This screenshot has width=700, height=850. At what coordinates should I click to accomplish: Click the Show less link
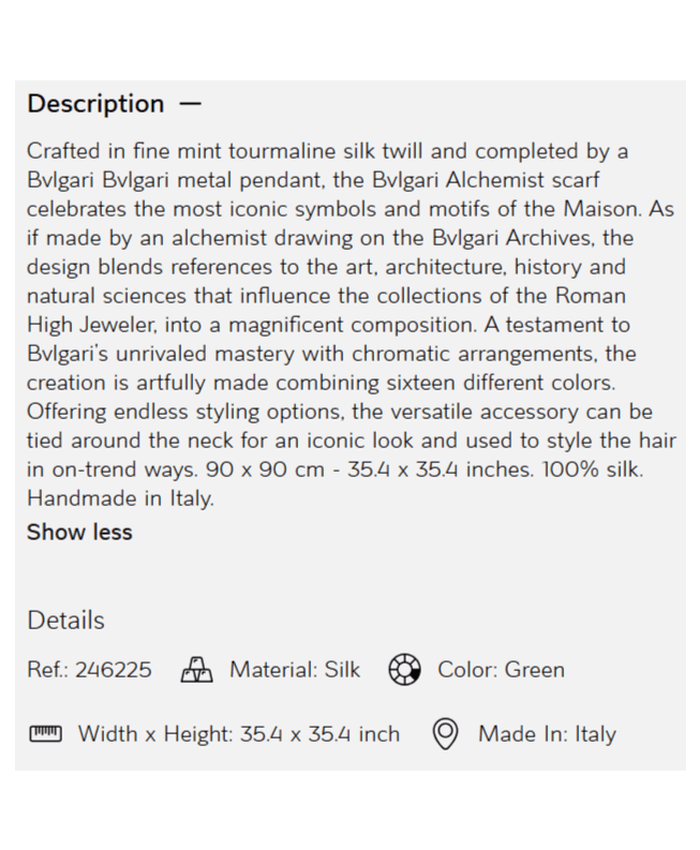(x=79, y=532)
